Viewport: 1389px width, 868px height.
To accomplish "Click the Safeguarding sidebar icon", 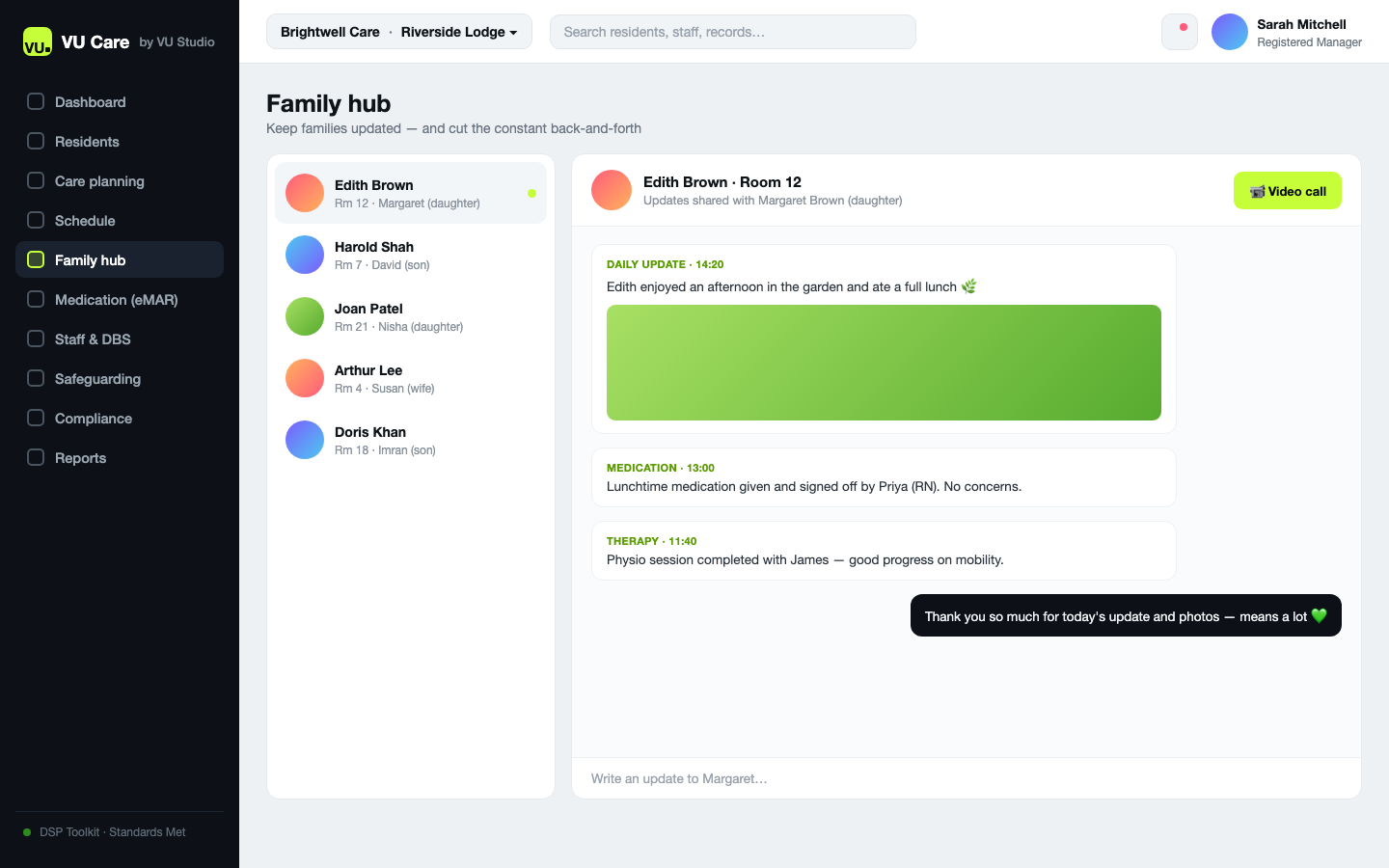I will (x=36, y=378).
